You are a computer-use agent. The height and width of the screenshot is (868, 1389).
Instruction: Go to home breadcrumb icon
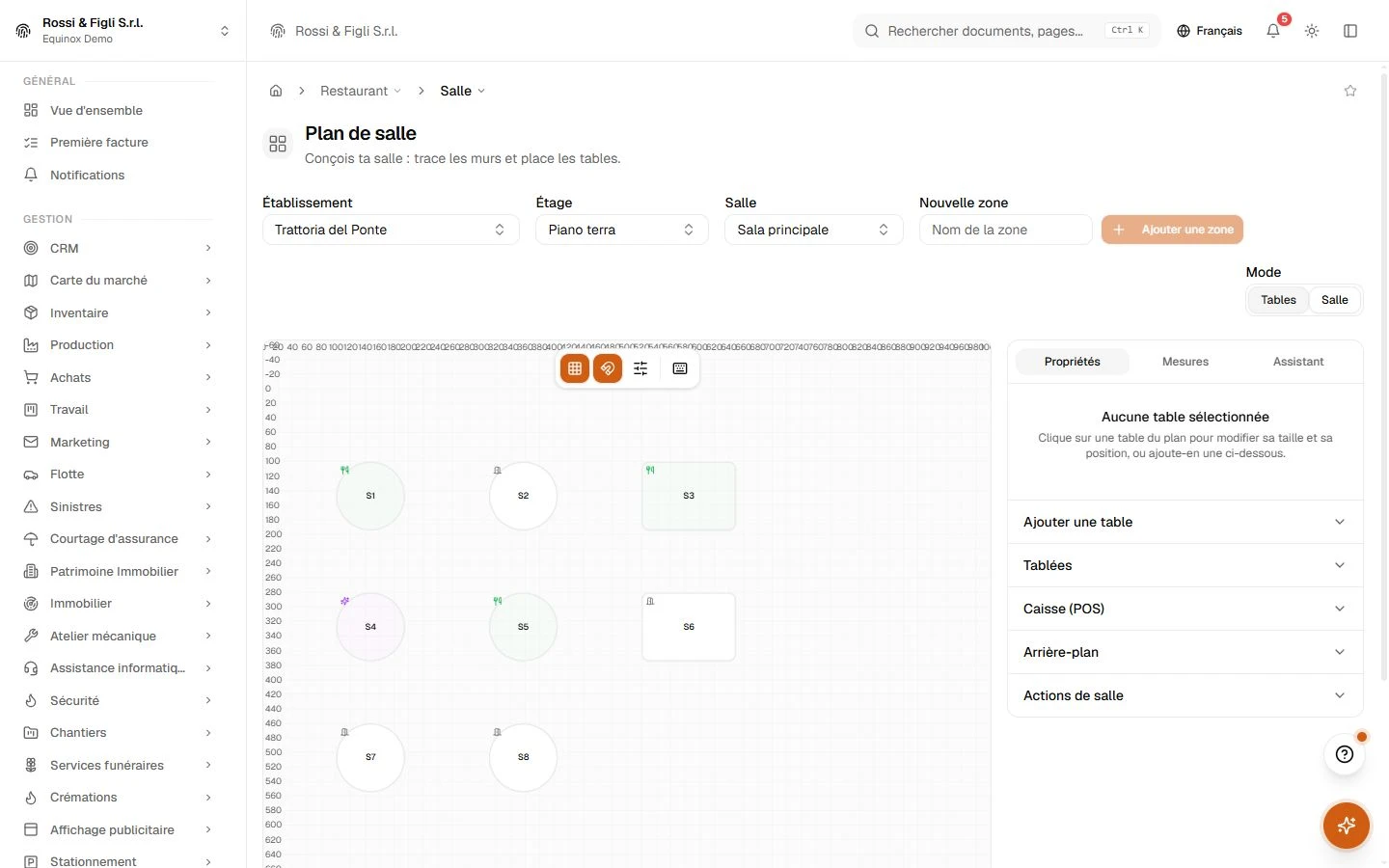click(x=276, y=91)
